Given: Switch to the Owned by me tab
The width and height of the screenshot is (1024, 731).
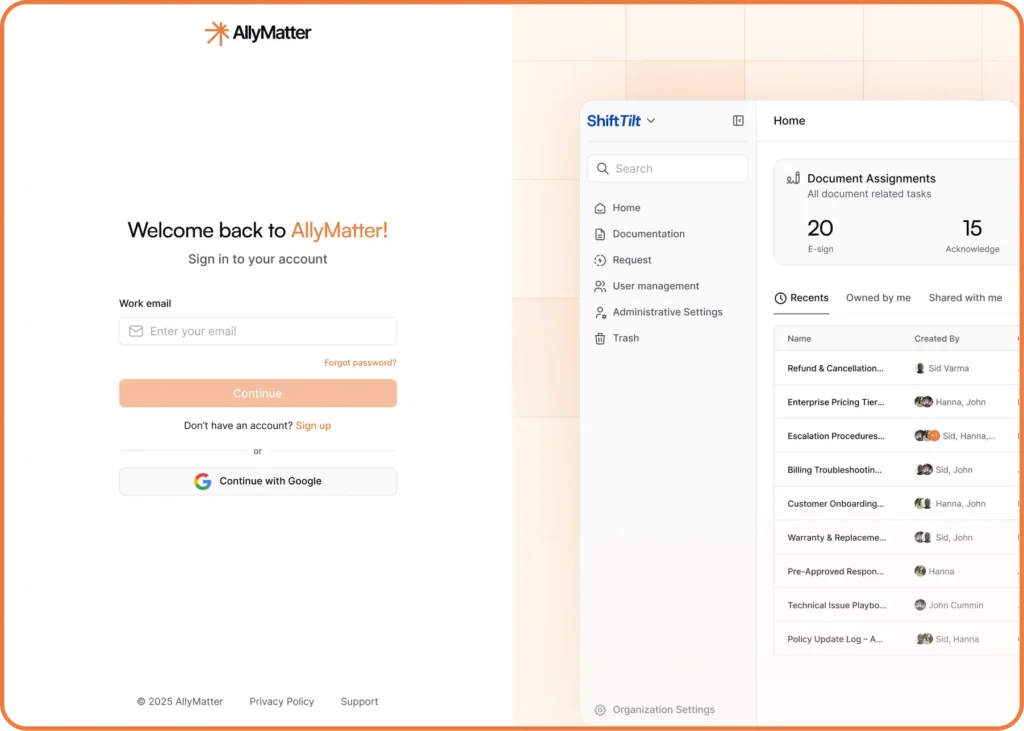Looking at the screenshot, I should pyautogui.click(x=878, y=297).
